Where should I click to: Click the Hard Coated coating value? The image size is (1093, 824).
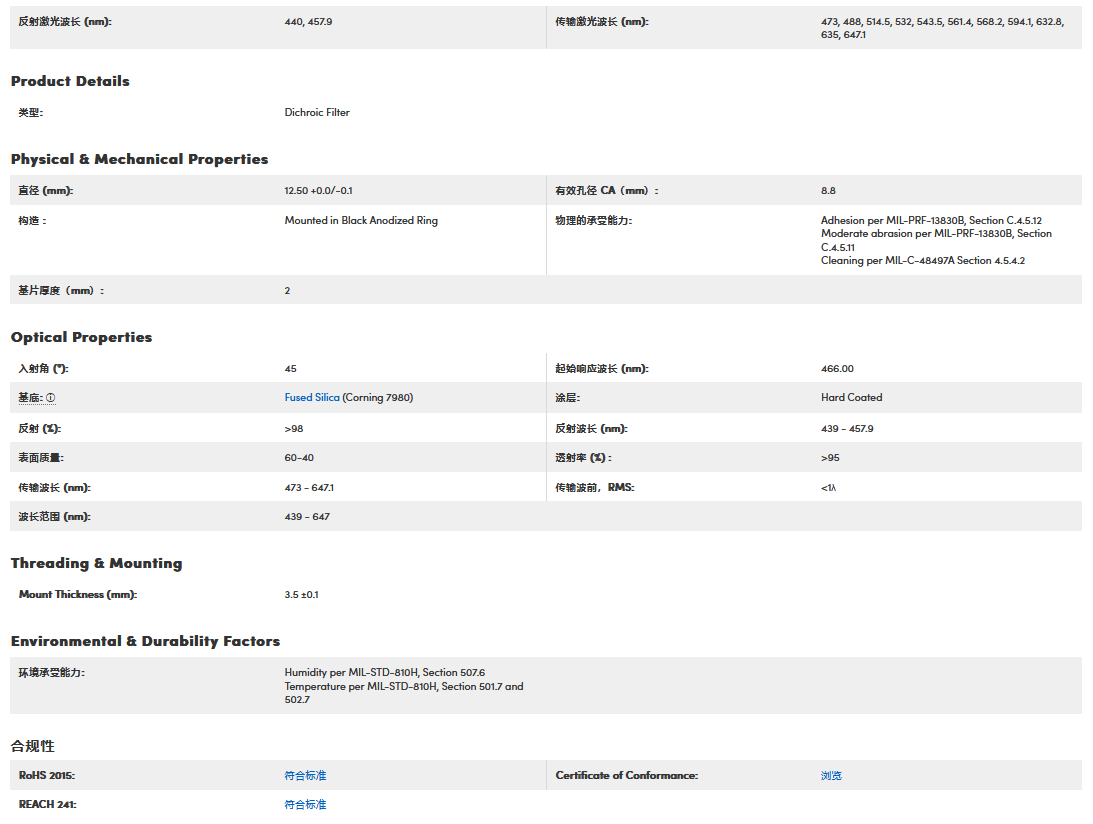click(x=851, y=398)
